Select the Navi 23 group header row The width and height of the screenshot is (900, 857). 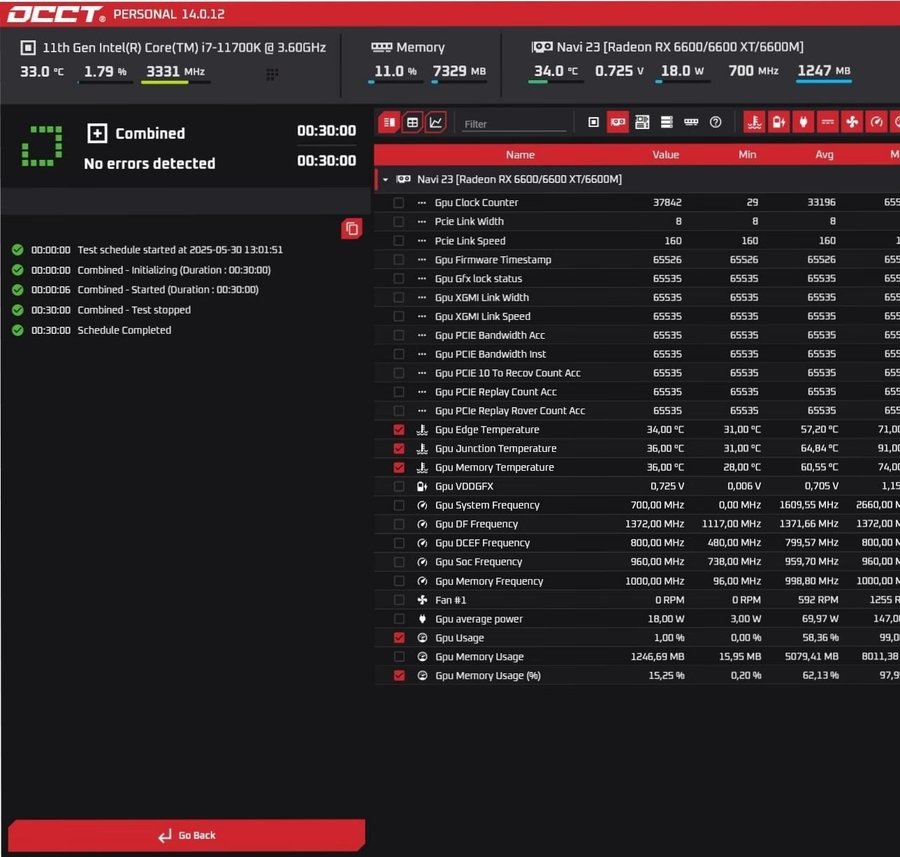[637, 180]
